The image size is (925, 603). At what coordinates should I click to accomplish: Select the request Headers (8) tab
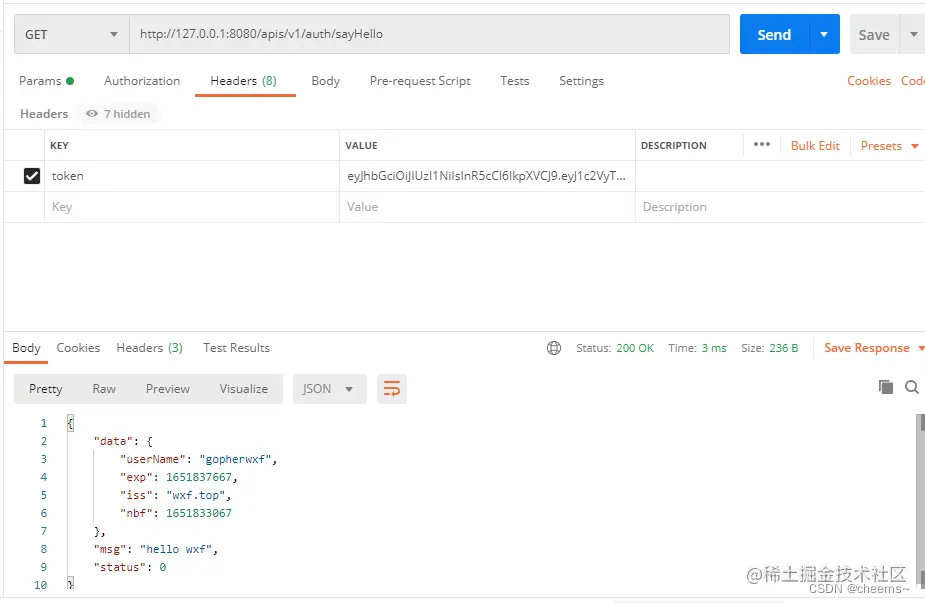[x=244, y=81]
